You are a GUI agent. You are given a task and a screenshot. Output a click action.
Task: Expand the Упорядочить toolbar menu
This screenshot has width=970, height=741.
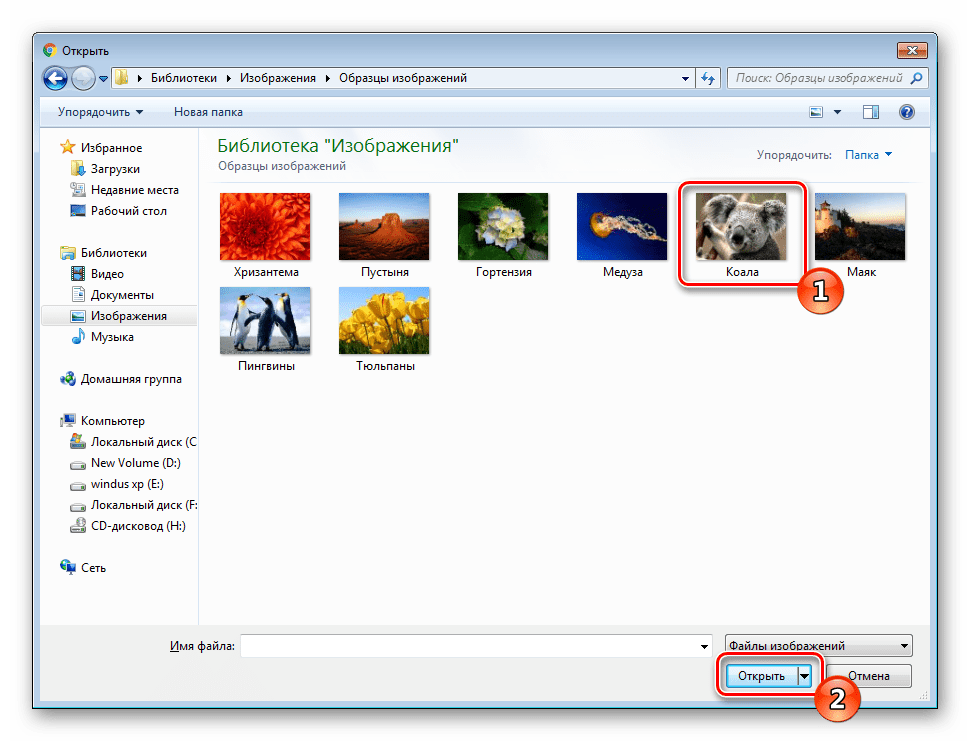100,112
